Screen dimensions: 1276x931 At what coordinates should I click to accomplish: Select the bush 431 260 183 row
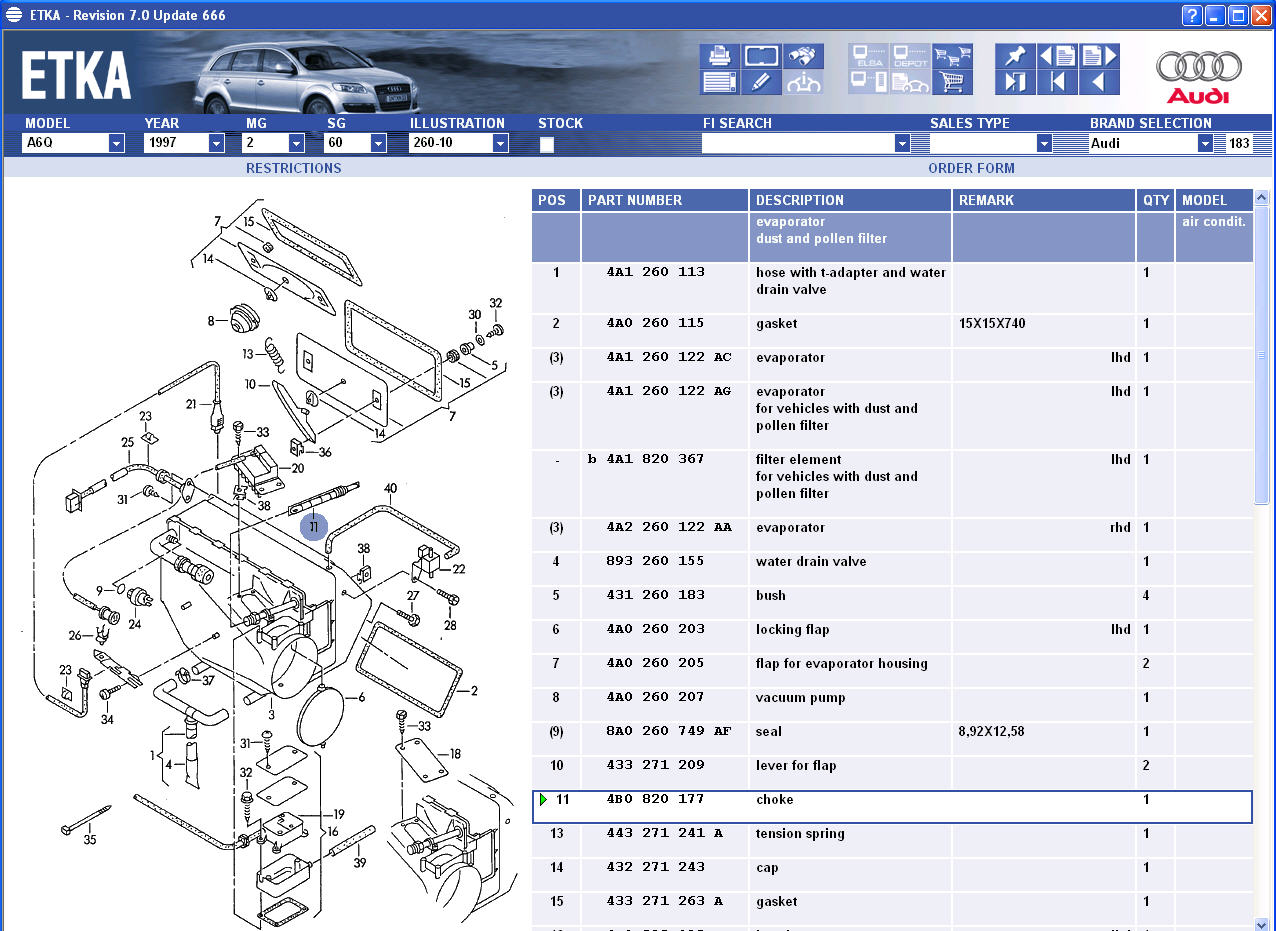(x=892, y=603)
